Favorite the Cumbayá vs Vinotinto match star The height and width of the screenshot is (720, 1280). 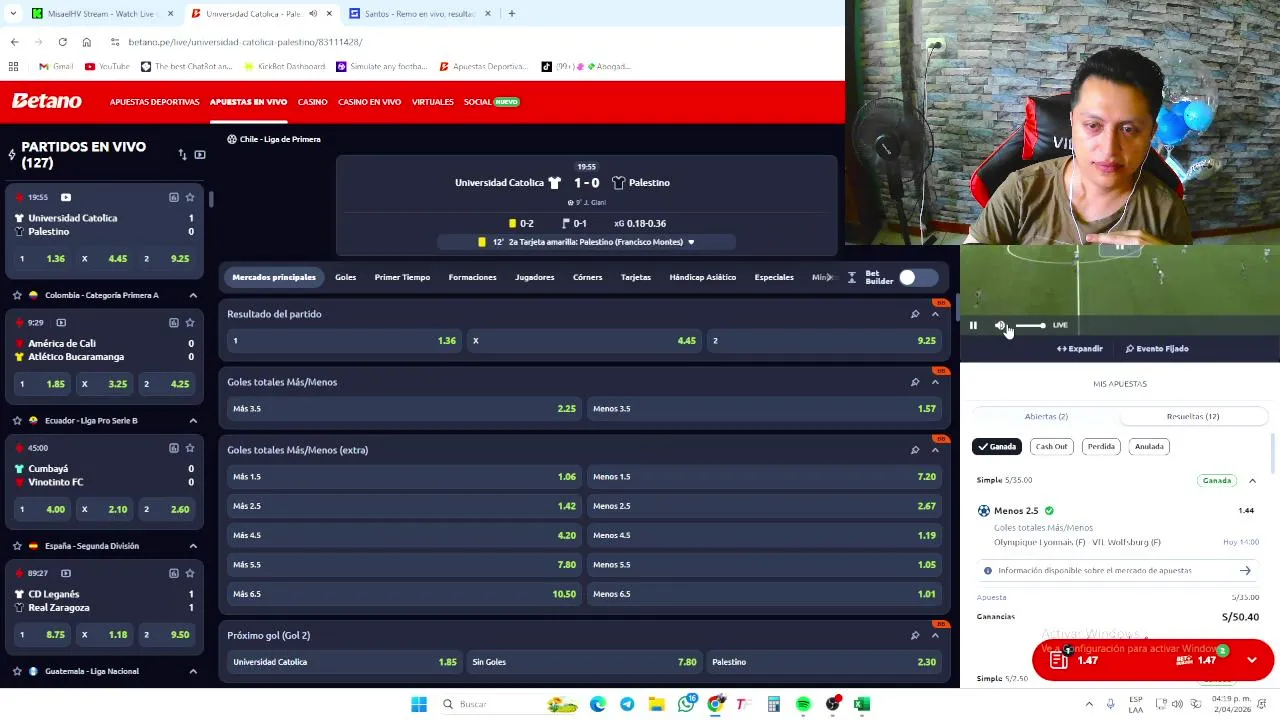coord(190,448)
